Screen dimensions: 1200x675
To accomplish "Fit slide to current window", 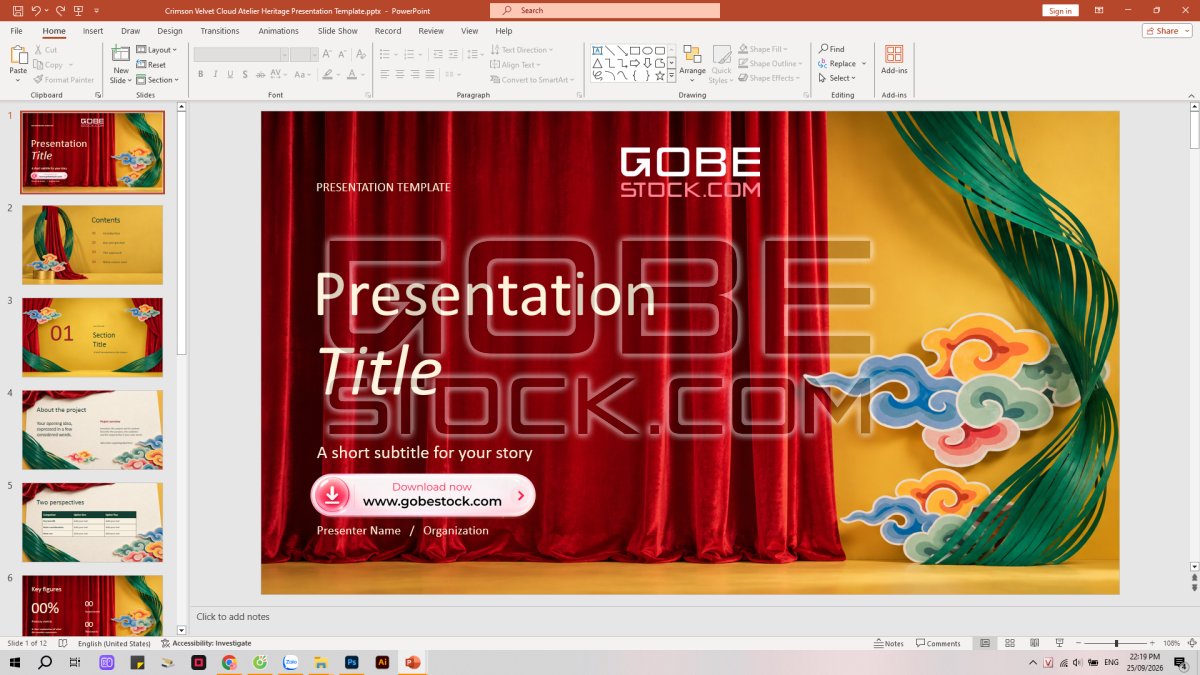I will coord(1191,643).
